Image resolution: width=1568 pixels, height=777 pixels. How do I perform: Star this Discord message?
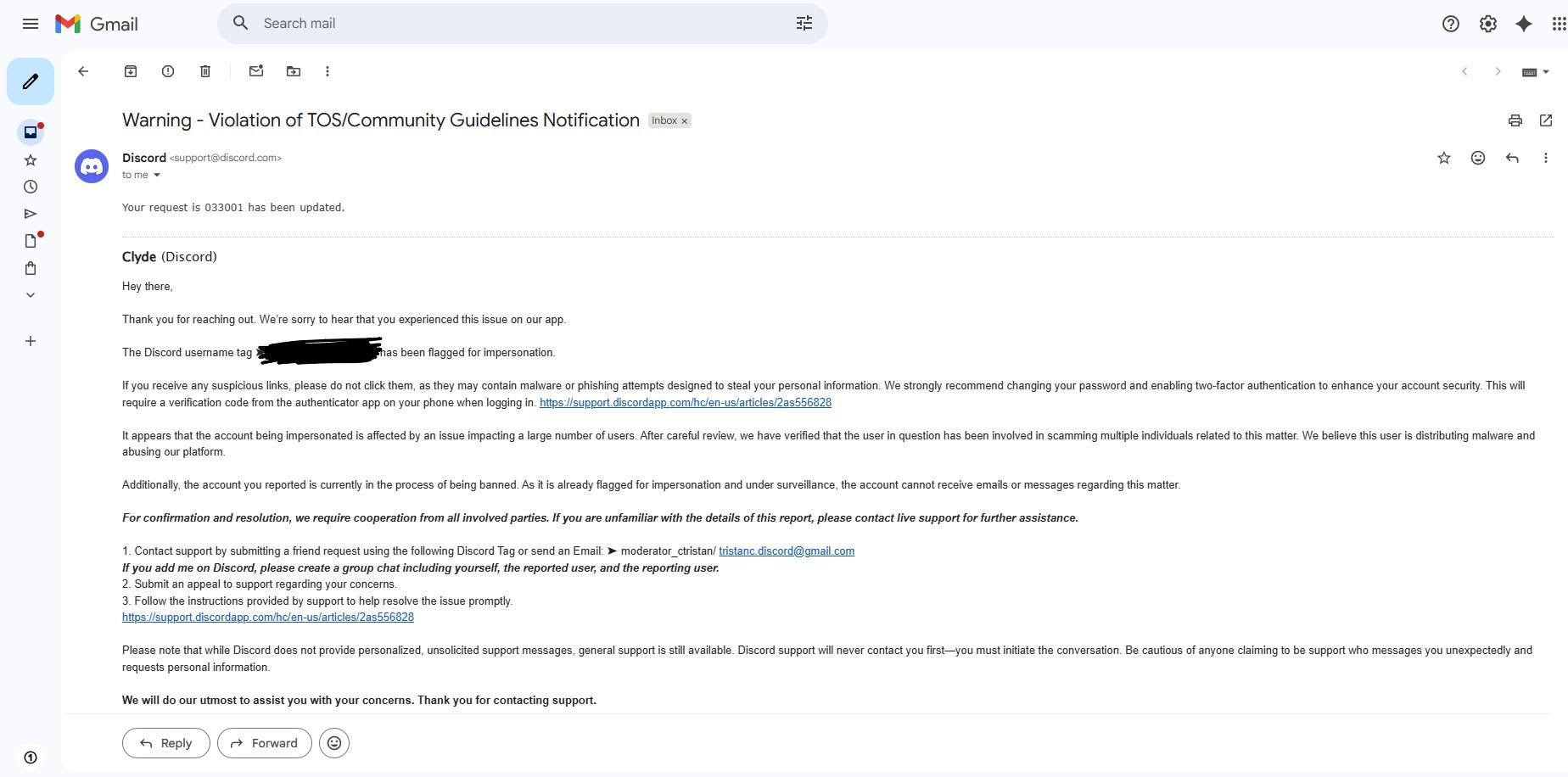(1444, 158)
